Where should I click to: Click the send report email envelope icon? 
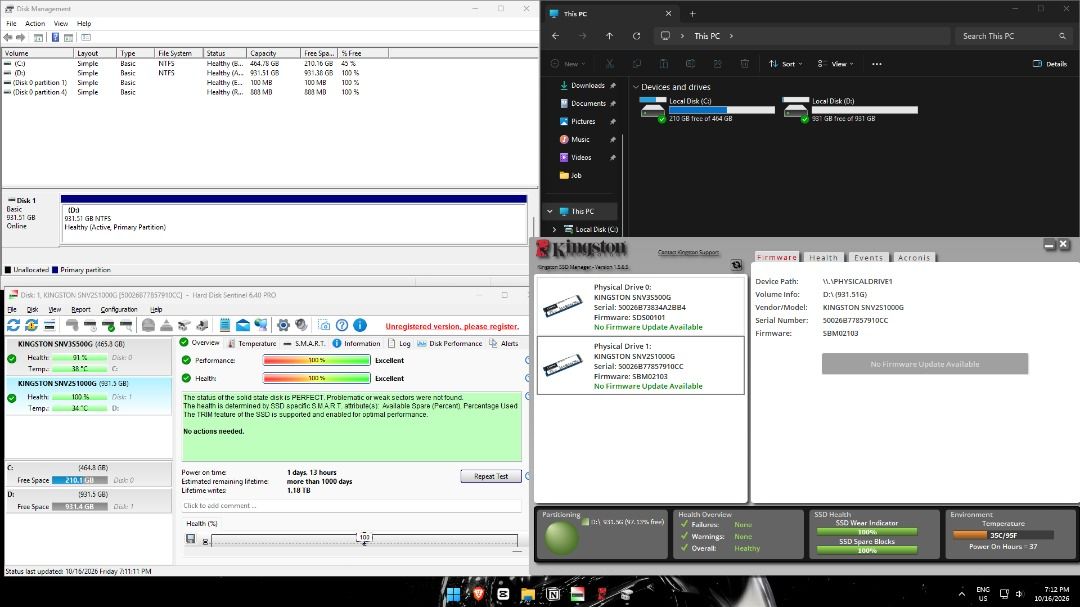click(x=243, y=325)
